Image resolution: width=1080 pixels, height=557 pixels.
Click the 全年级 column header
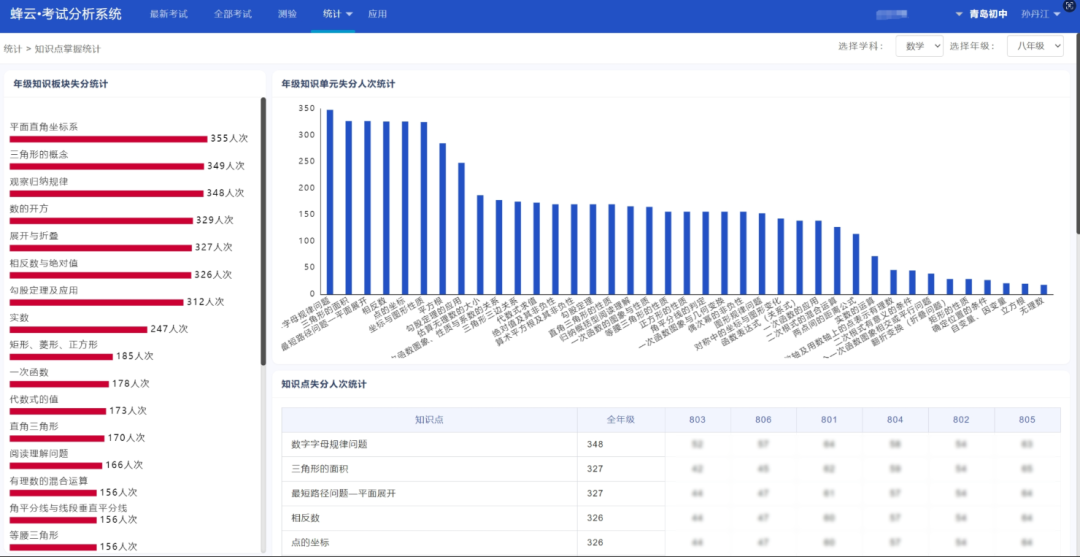[x=621, y=420]
